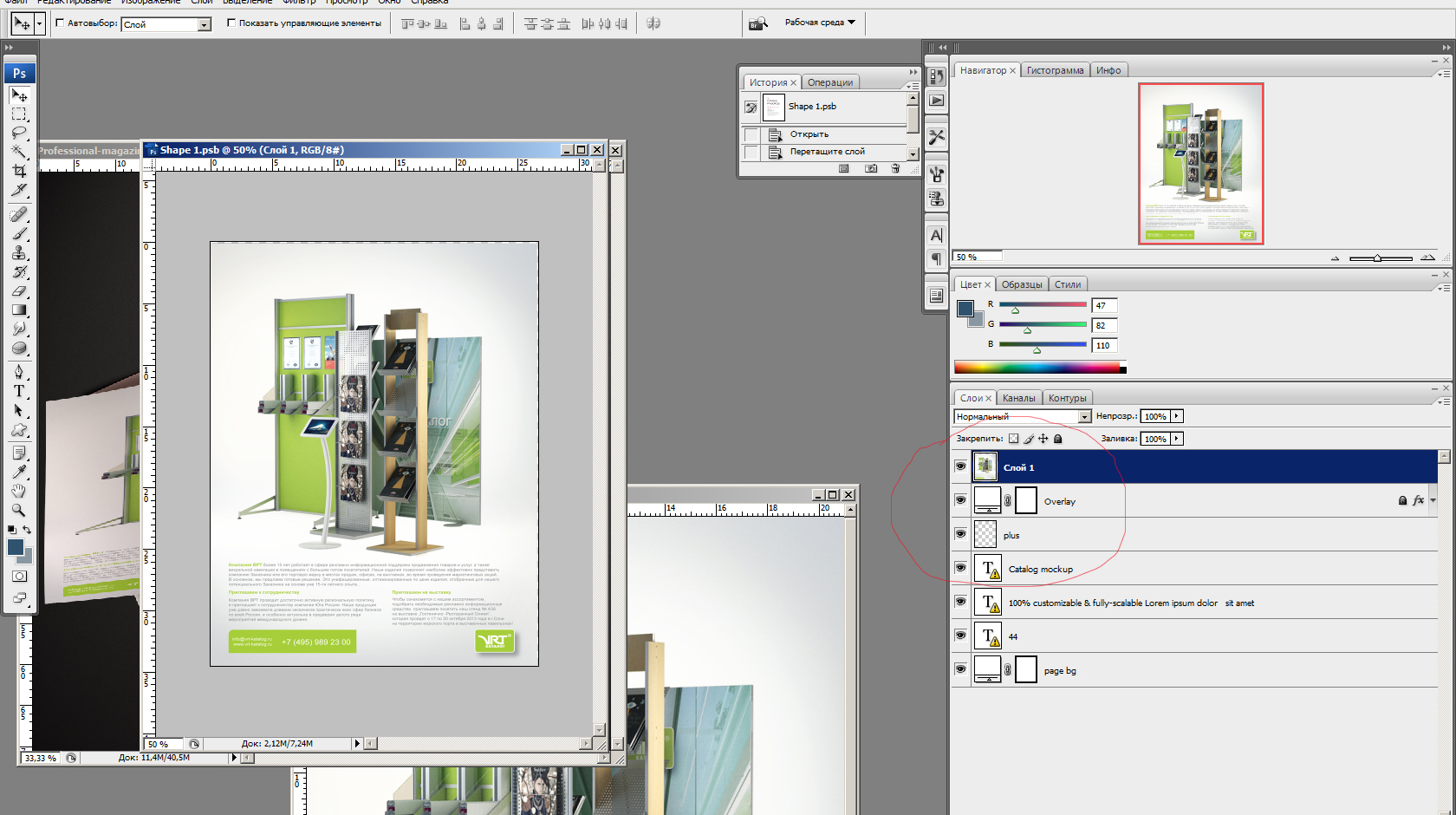The height and width of the screenshot is (815, 1456).
Task: Select the Crop tool
Action: pos(19,171)
